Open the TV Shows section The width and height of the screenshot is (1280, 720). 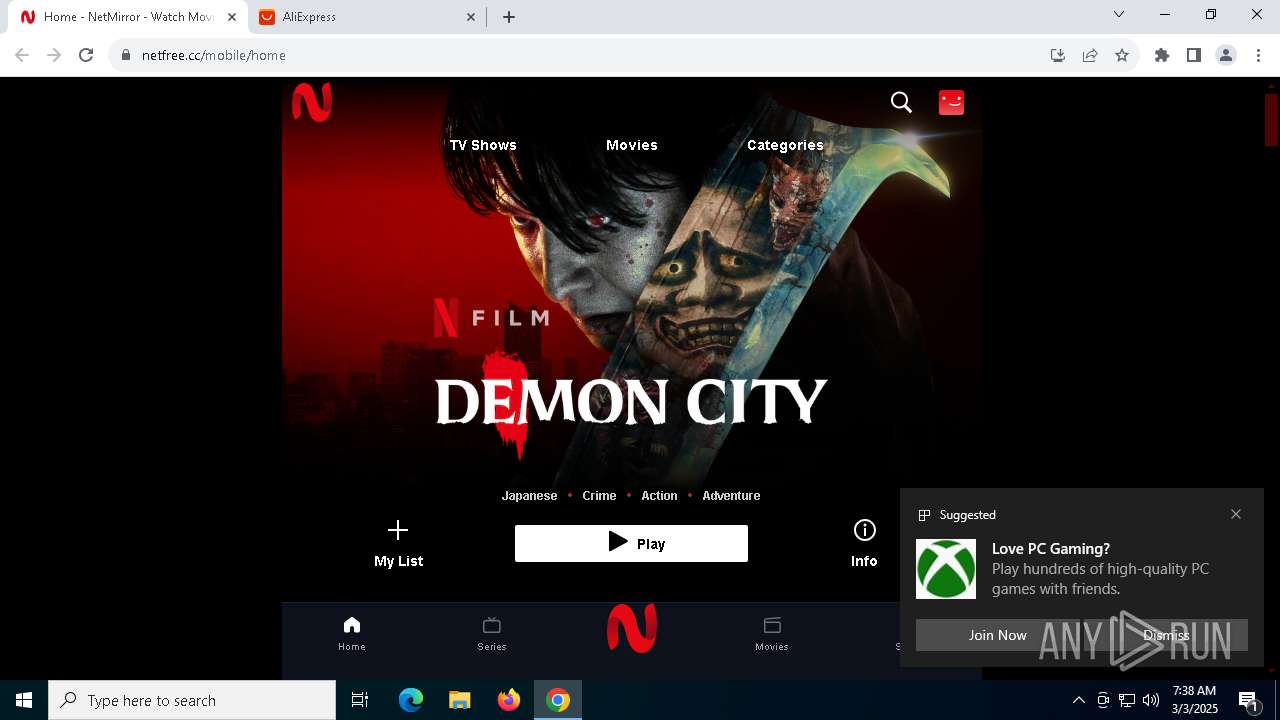[483, 145]
